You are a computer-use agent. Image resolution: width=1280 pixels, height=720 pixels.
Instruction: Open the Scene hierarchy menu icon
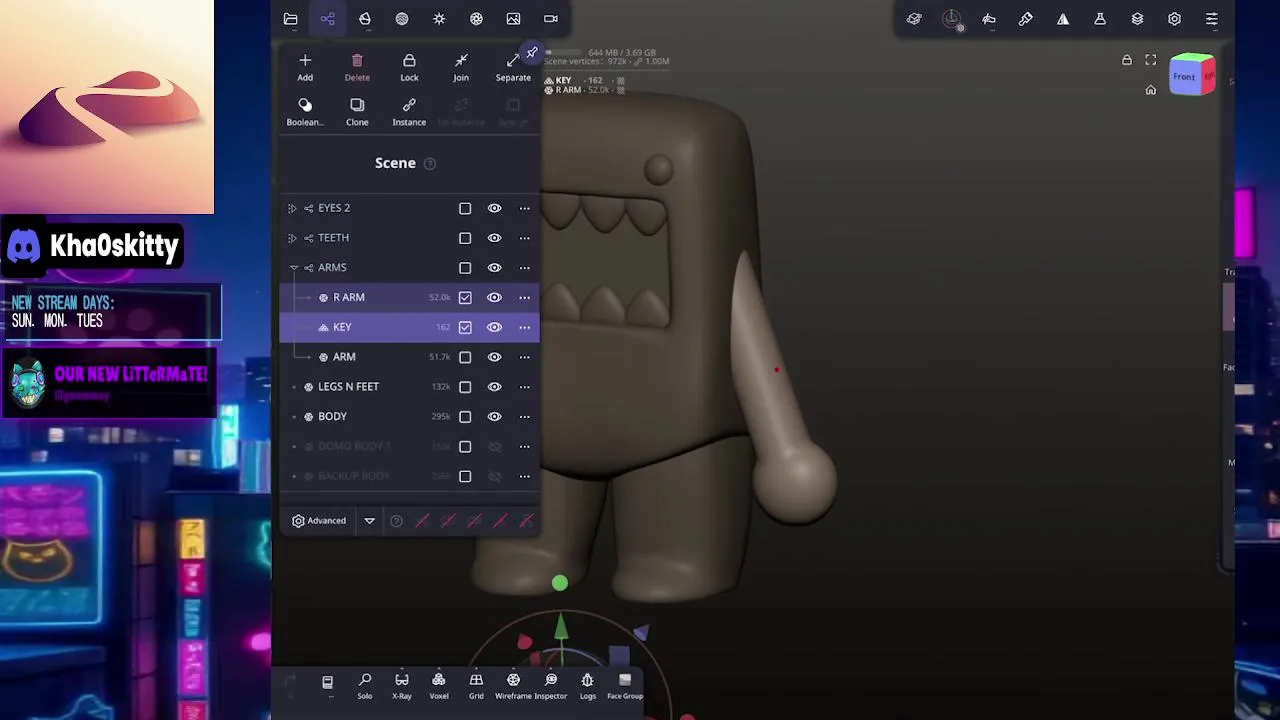coord(327,19)
